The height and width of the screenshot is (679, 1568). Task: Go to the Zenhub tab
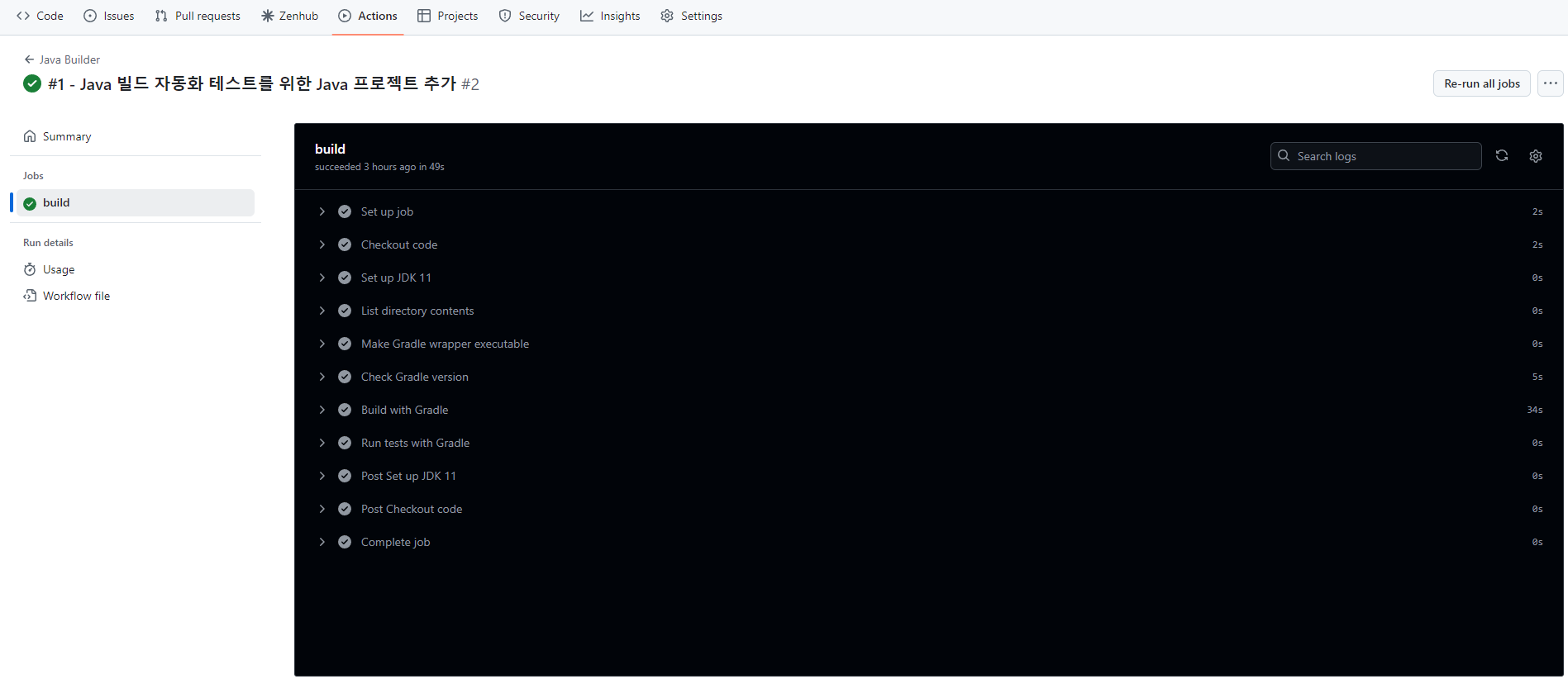[x=290, y=16]
